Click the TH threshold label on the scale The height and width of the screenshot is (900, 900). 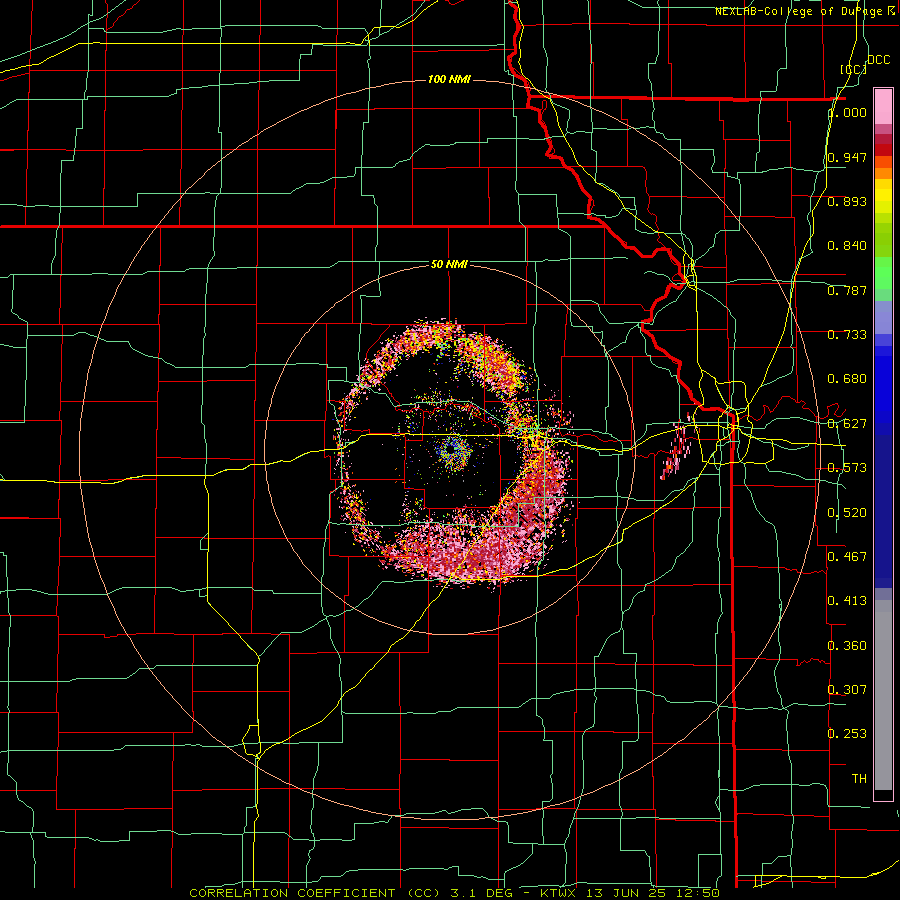(859, 779)
